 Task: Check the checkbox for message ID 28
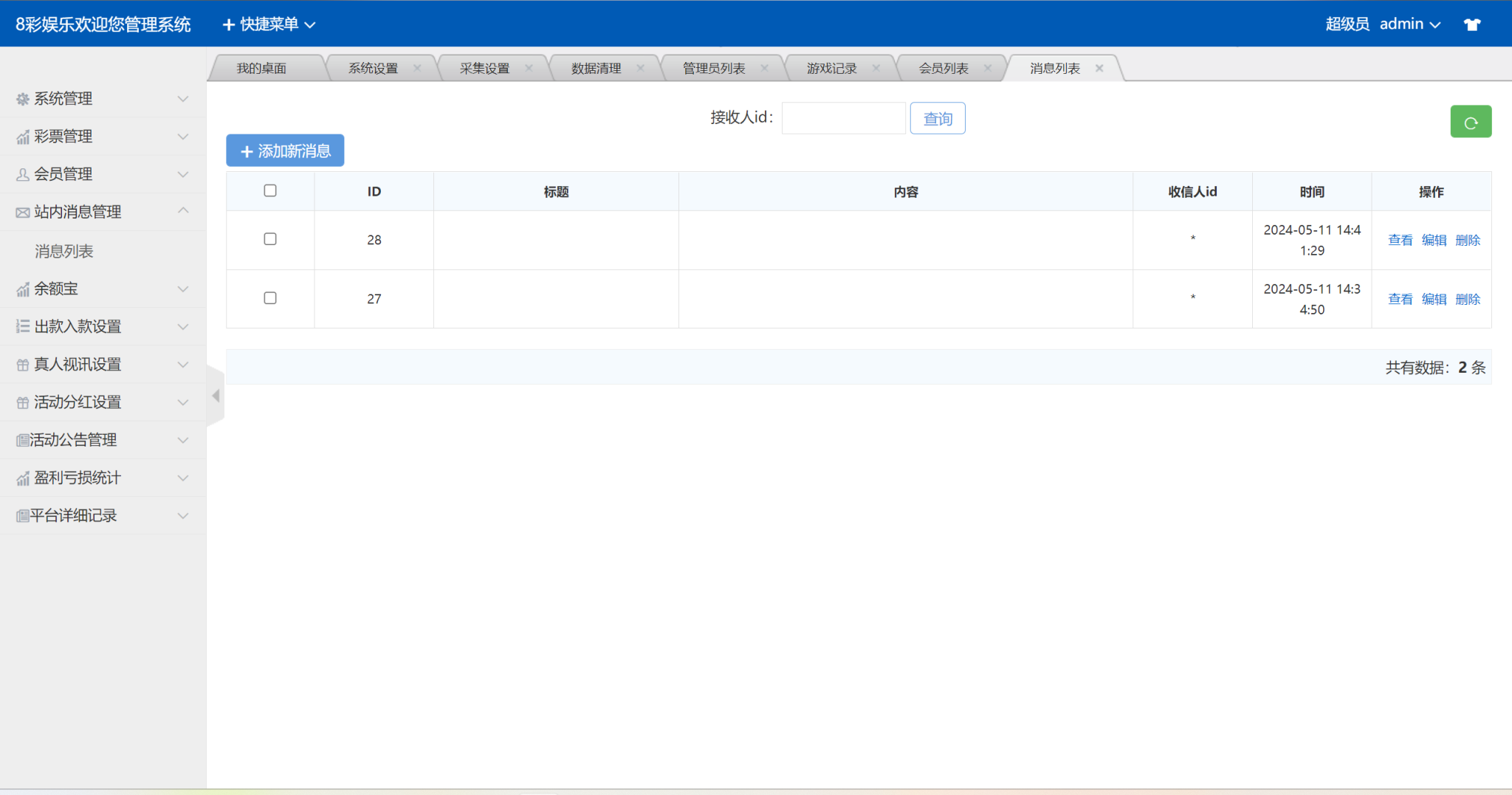270,239
